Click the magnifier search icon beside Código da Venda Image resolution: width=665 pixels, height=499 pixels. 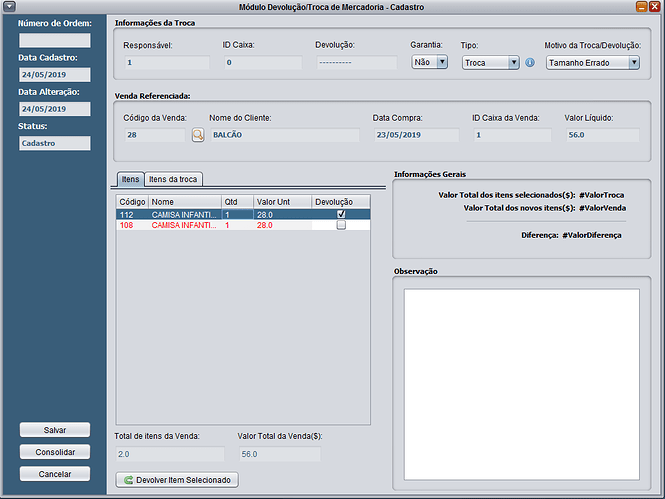click(x=198, y=135)
